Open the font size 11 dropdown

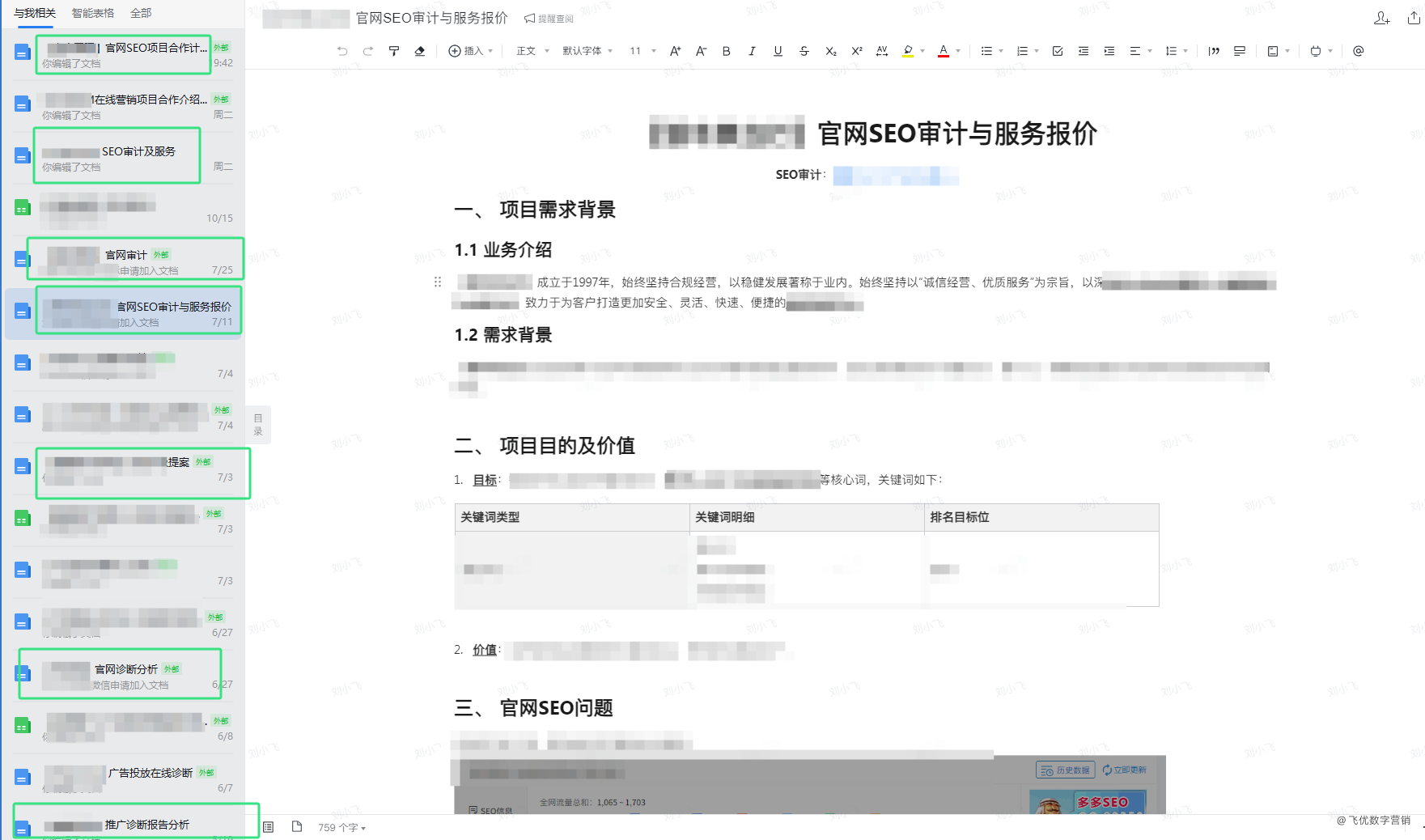click(643, 51)
